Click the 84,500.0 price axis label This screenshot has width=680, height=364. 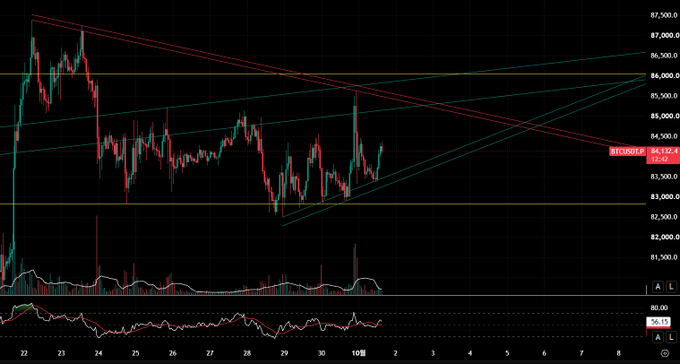665,136
